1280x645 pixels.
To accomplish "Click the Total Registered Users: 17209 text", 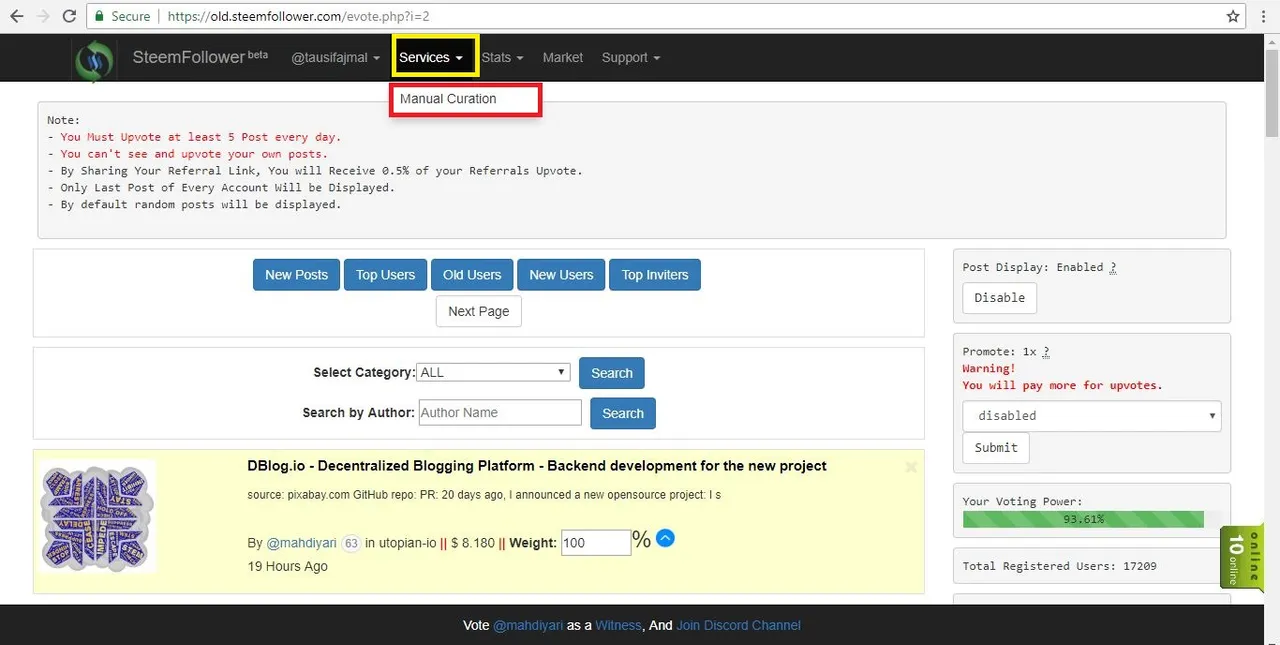I will click(1059, 566).
